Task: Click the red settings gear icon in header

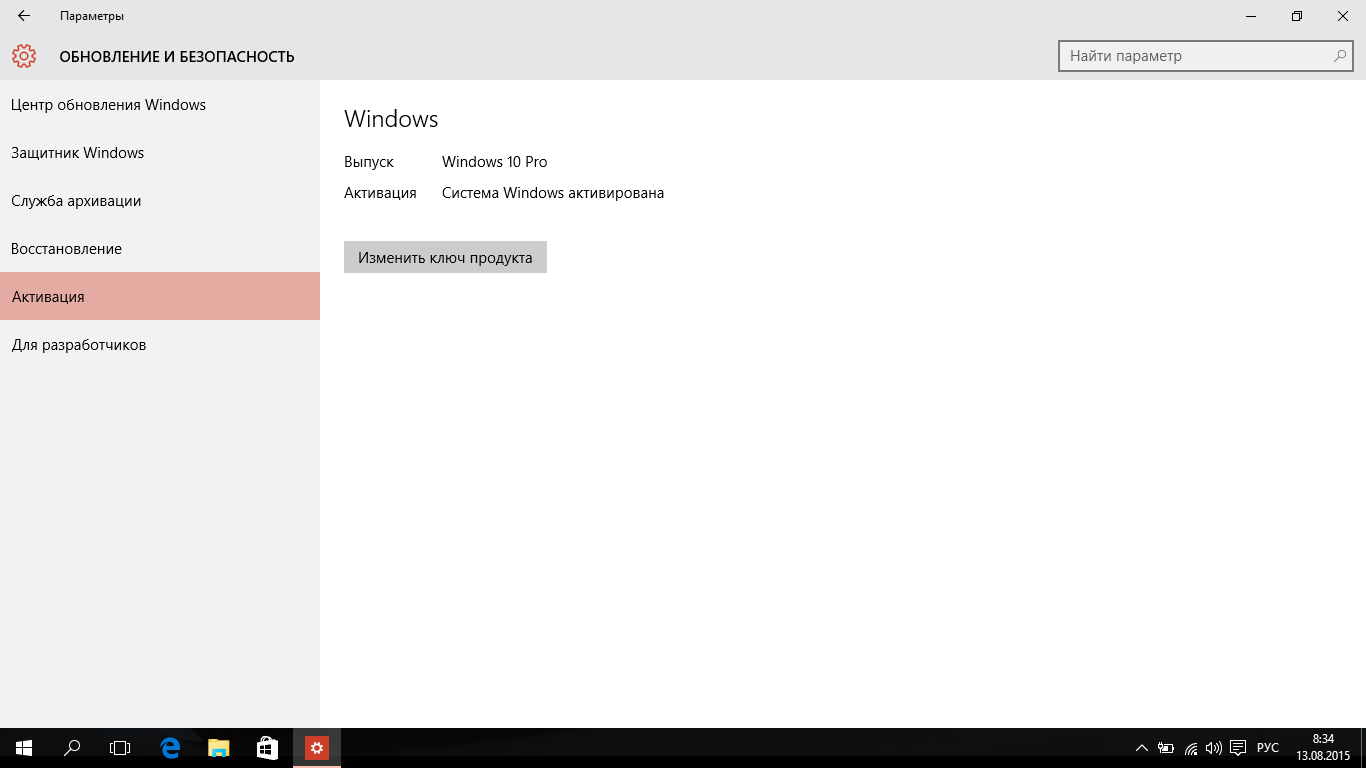Action: pyautogui.click(x=24, y=56)
